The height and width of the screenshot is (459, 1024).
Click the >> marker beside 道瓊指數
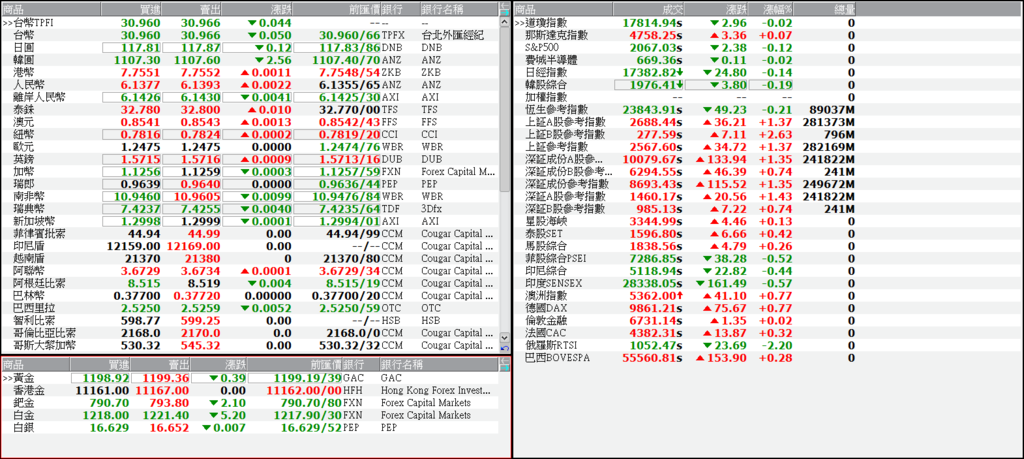(x=519, y=22)
